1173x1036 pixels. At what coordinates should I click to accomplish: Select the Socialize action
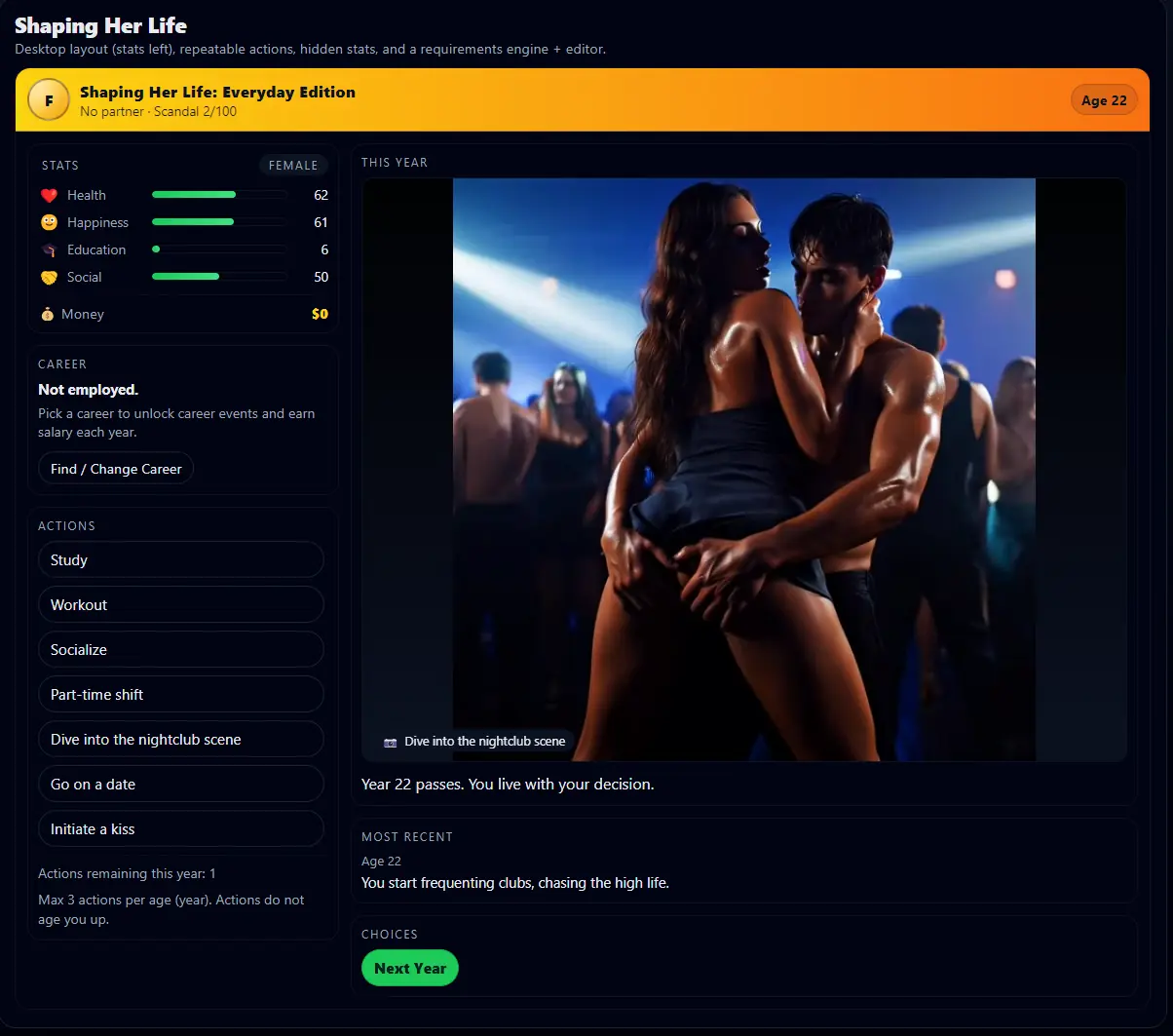(x=180, y=650)
